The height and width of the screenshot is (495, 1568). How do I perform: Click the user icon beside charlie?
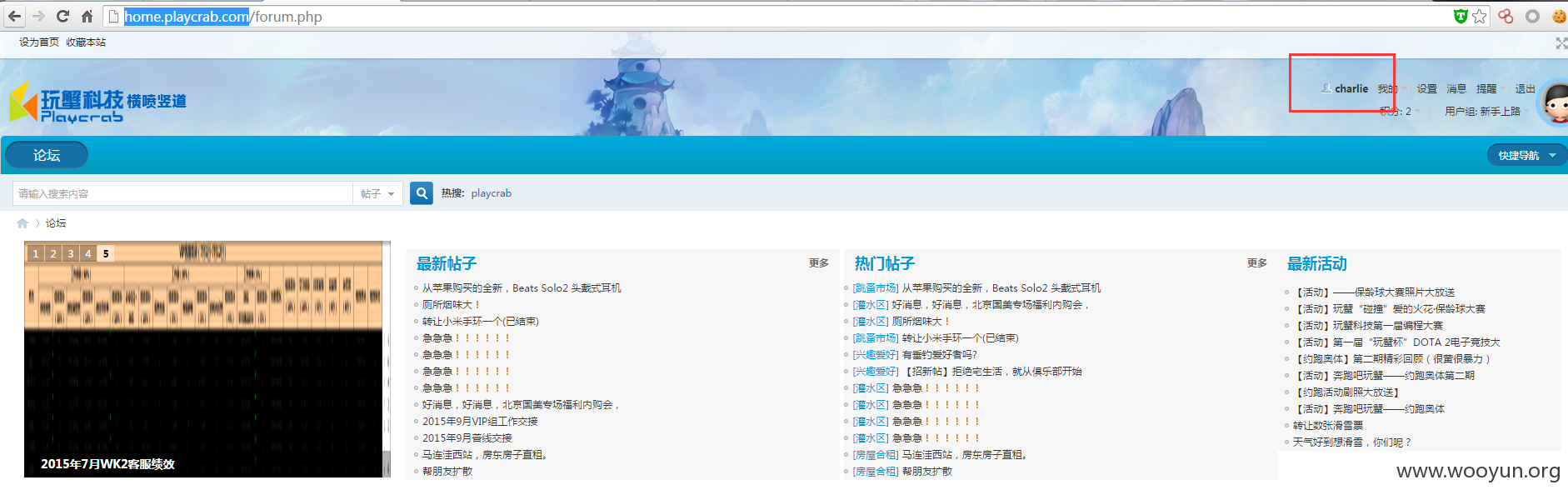coord(1326,87)
